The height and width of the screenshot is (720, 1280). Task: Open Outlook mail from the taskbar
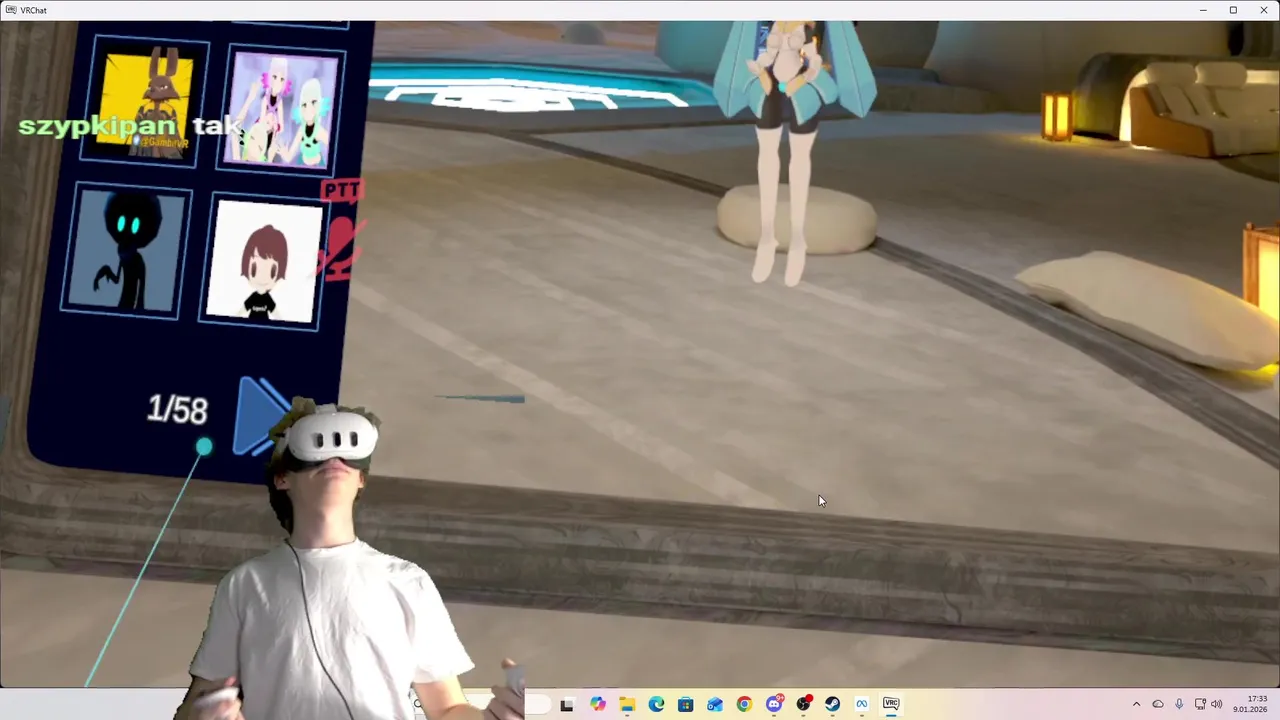715,704
